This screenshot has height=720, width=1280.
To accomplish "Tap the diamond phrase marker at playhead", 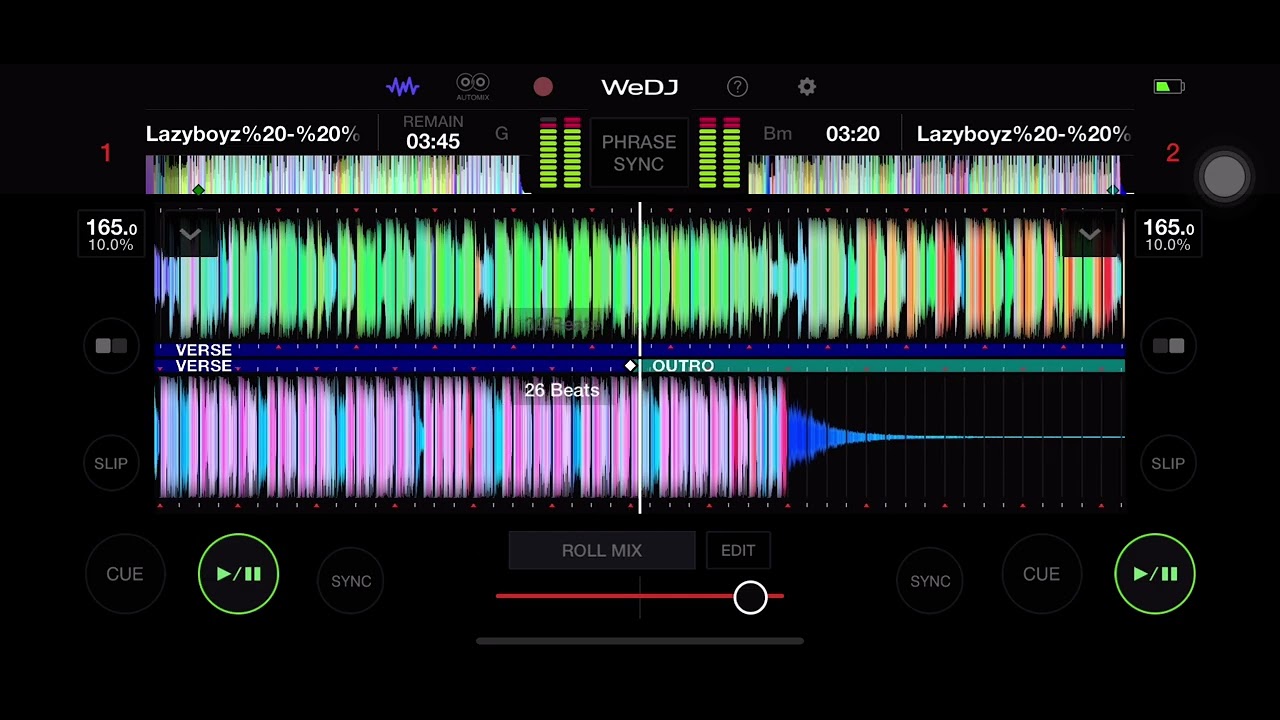I will (630, 366).
